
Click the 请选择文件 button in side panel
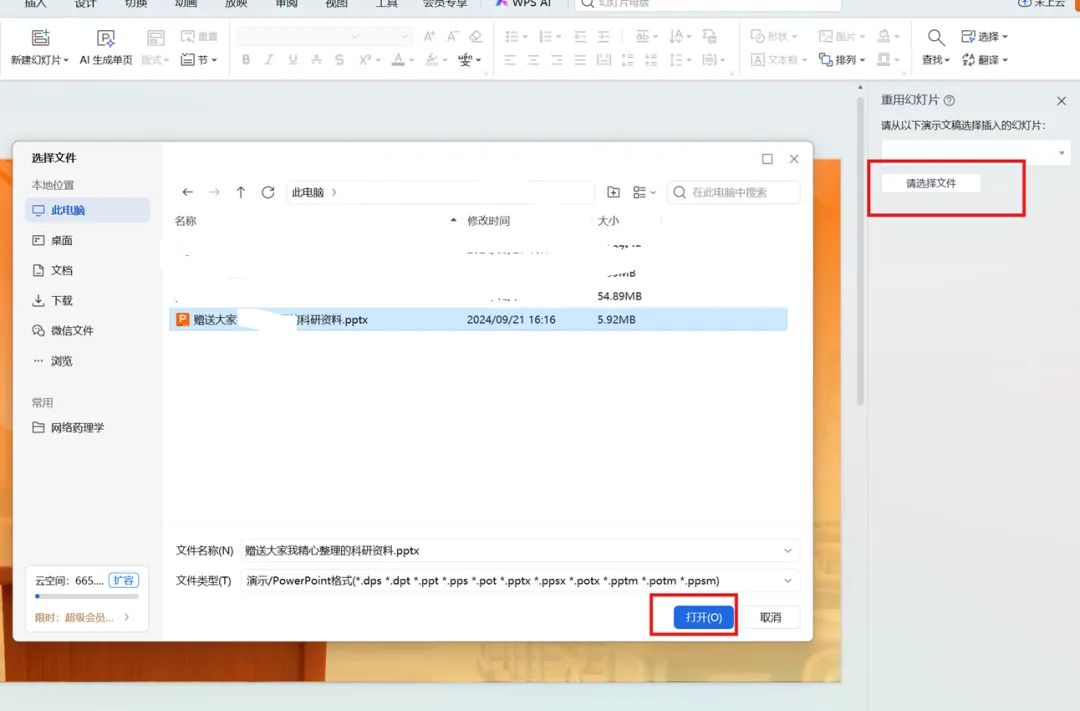pos(931,183)
